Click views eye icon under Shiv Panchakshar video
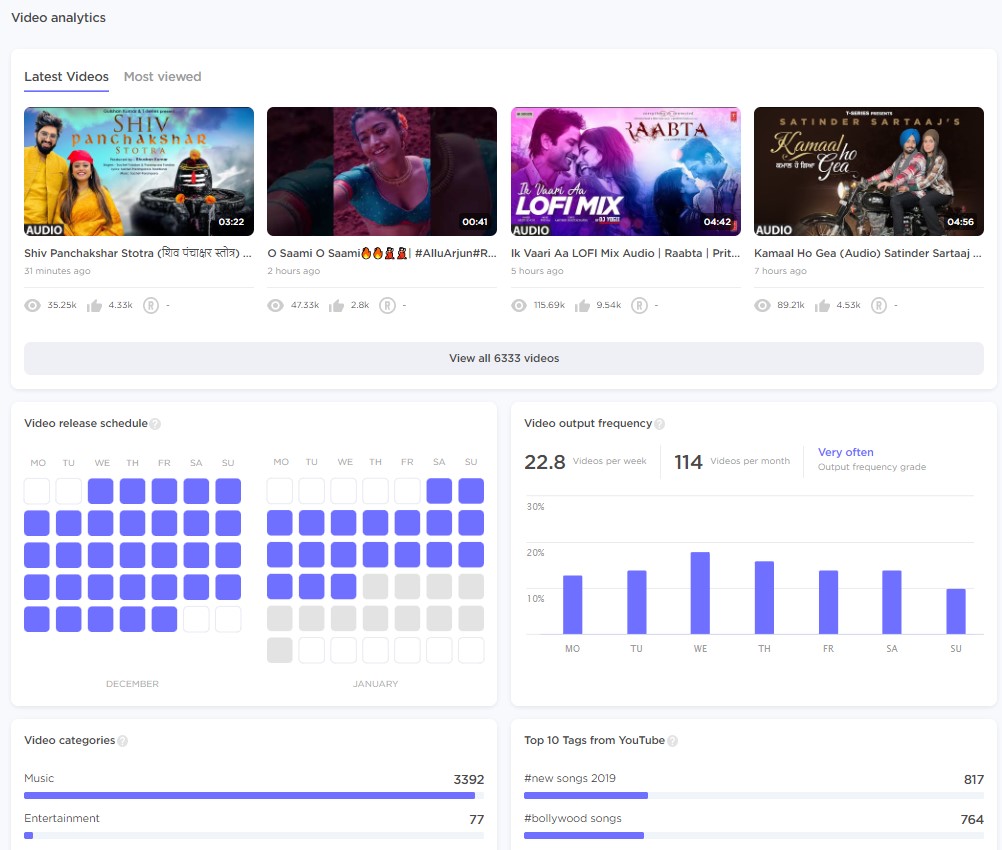The height and width of the screenshot is (850, 1002). (x=32, y=306)
